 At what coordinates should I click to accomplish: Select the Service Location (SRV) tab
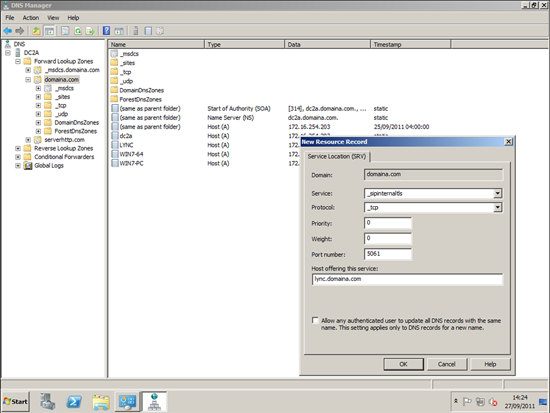pos(337,156)
